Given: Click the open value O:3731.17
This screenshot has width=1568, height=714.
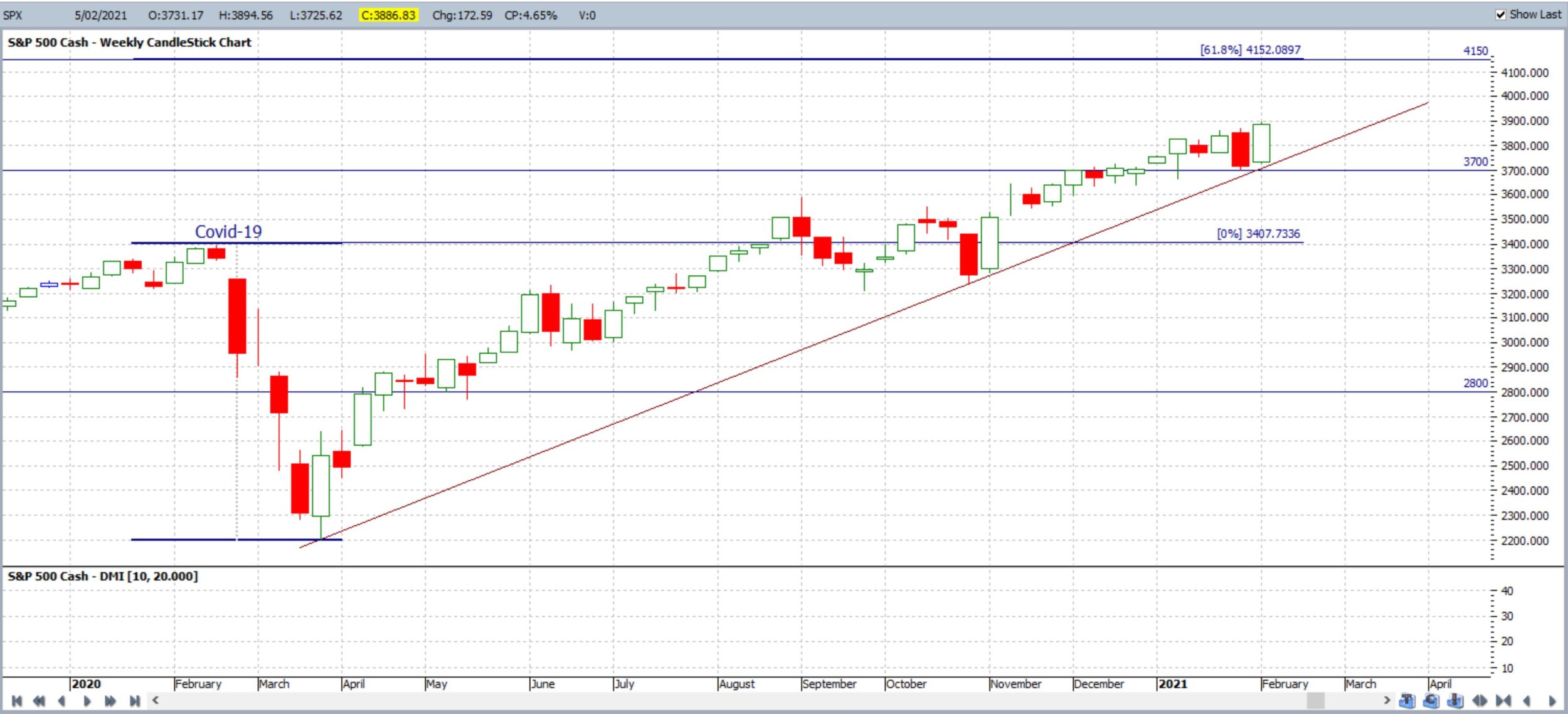Looking at the screenshot, I should 176,15.
